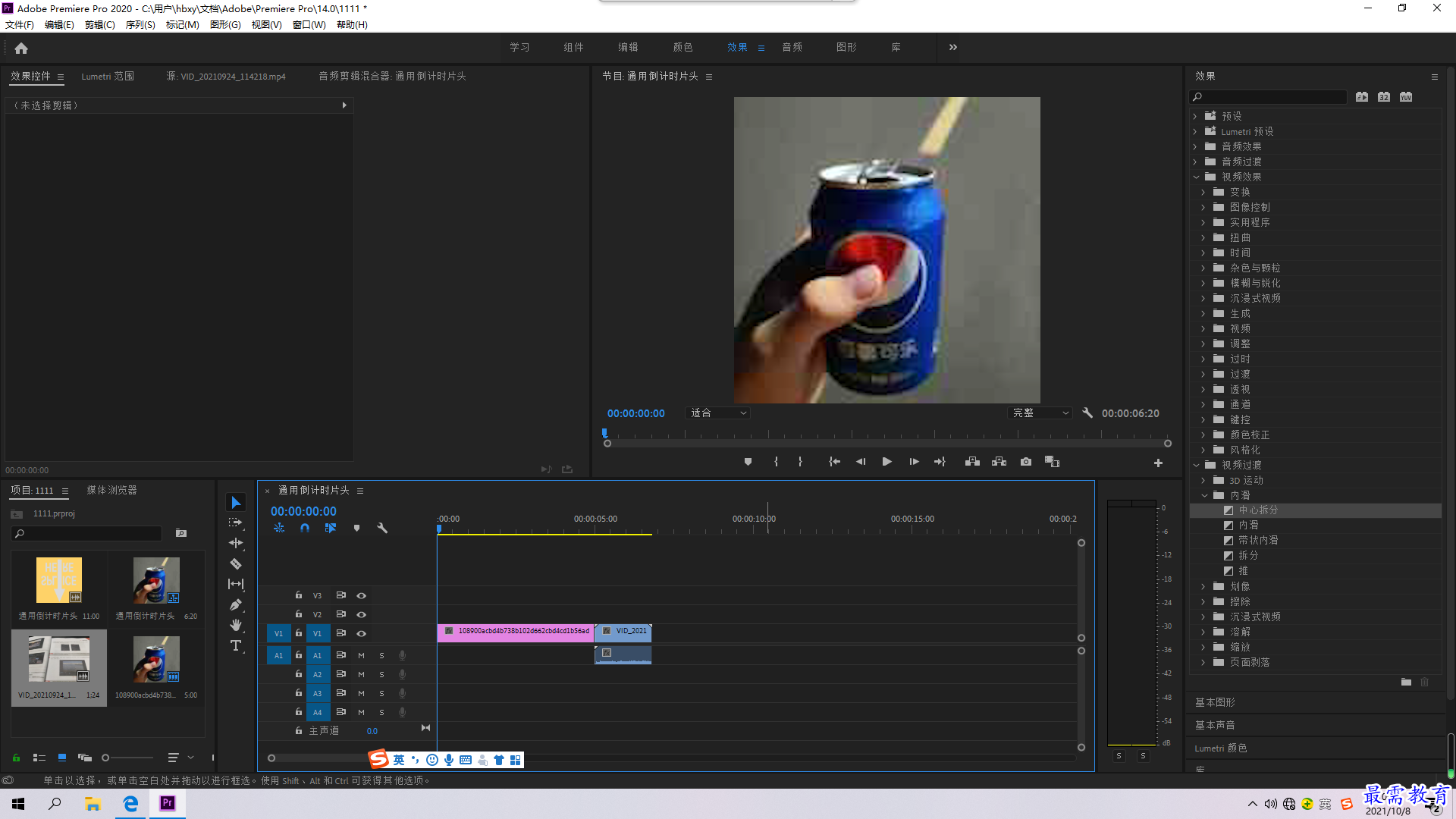Click the Lift button
The image size is (1456, 819).
[972, 462]
